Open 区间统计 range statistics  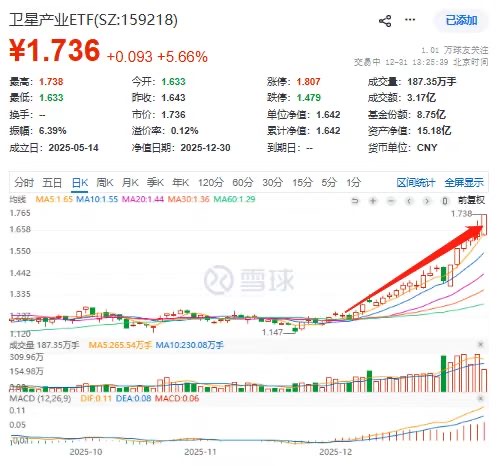416,183
